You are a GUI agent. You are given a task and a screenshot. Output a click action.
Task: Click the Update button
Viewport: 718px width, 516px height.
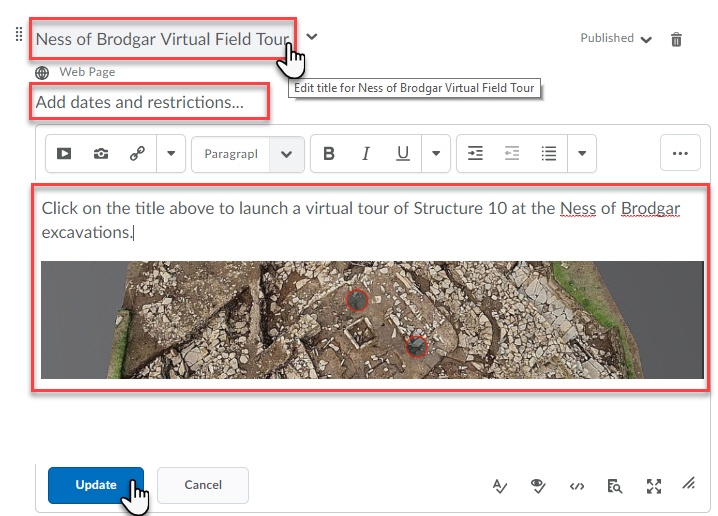(96, 485)
